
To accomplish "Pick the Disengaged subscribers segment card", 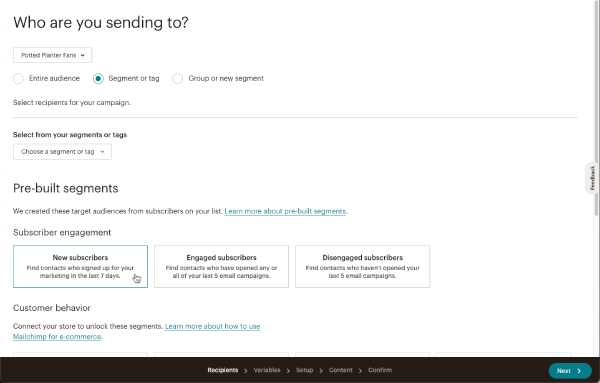I will (x=362, y=266).
